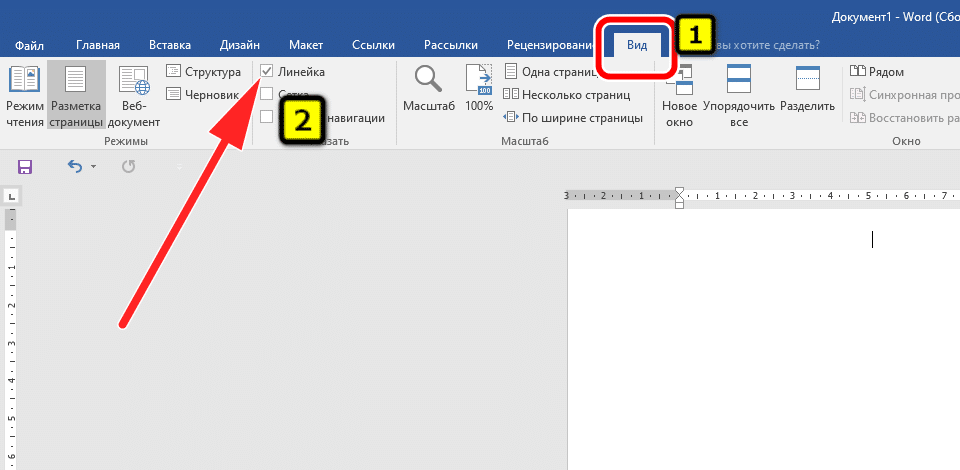The image size is (960, 470).
Task: Arrange All windows (Упорядочить все)
Action: click(x=739, y=95)
